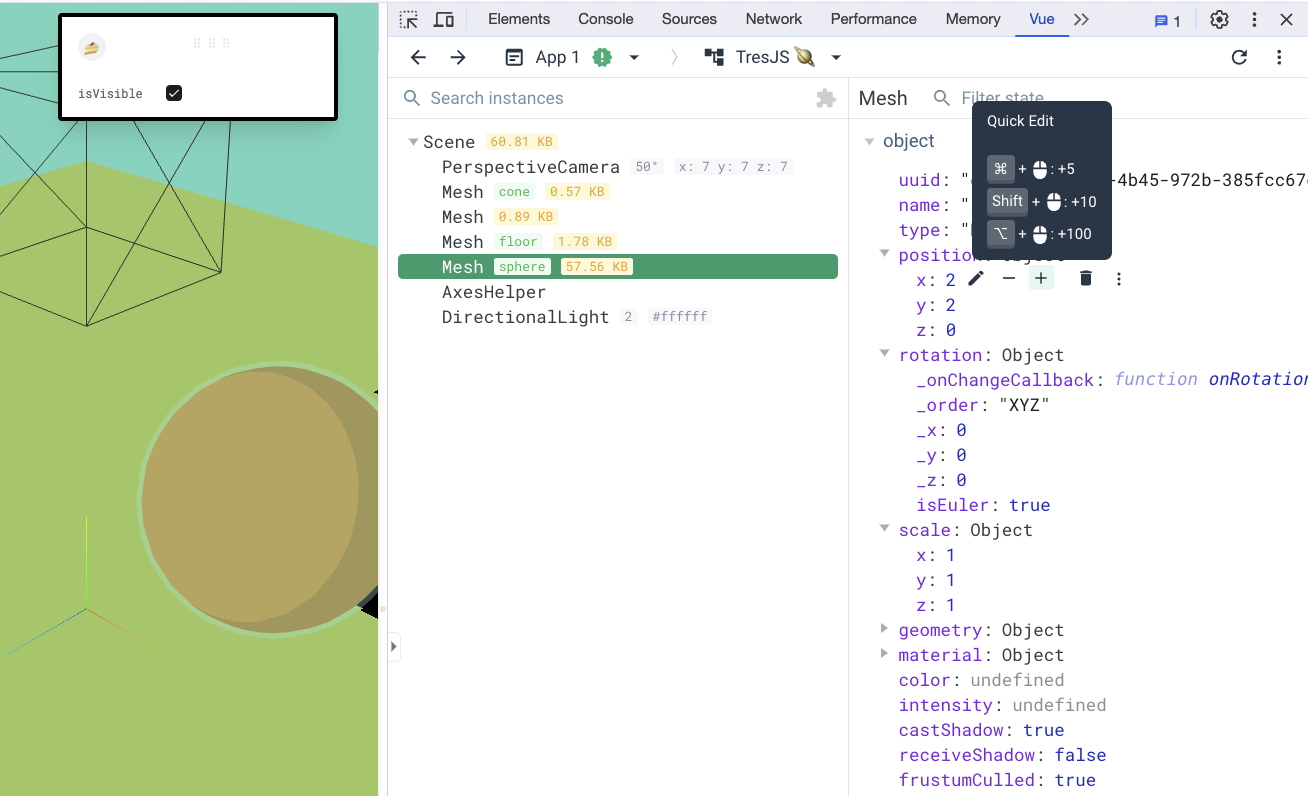1308x796 pixels.
Task: Go back with the left arrow icon
Action: click(419, 58)
